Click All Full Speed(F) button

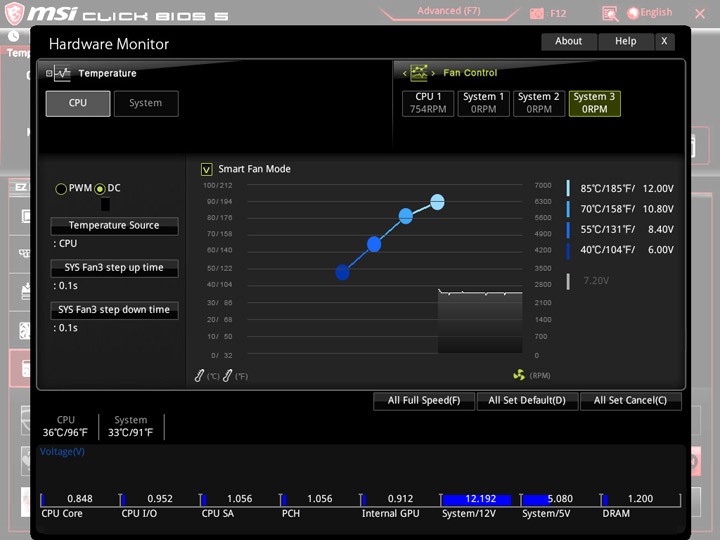tap(424, 400)
